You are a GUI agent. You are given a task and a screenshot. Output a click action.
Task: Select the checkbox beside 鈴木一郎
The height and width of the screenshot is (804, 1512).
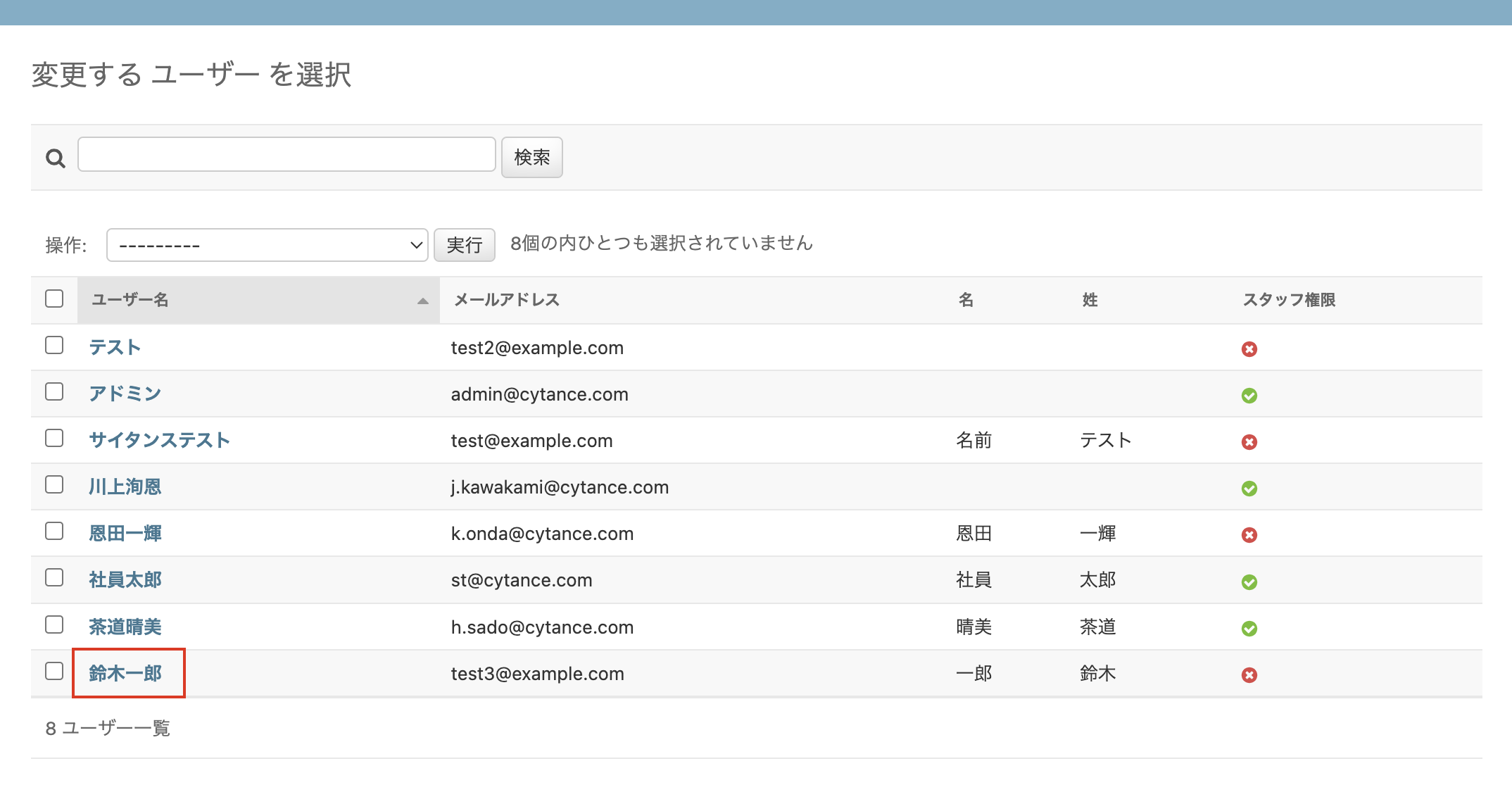pyautogui.click(x=54, y=671)
